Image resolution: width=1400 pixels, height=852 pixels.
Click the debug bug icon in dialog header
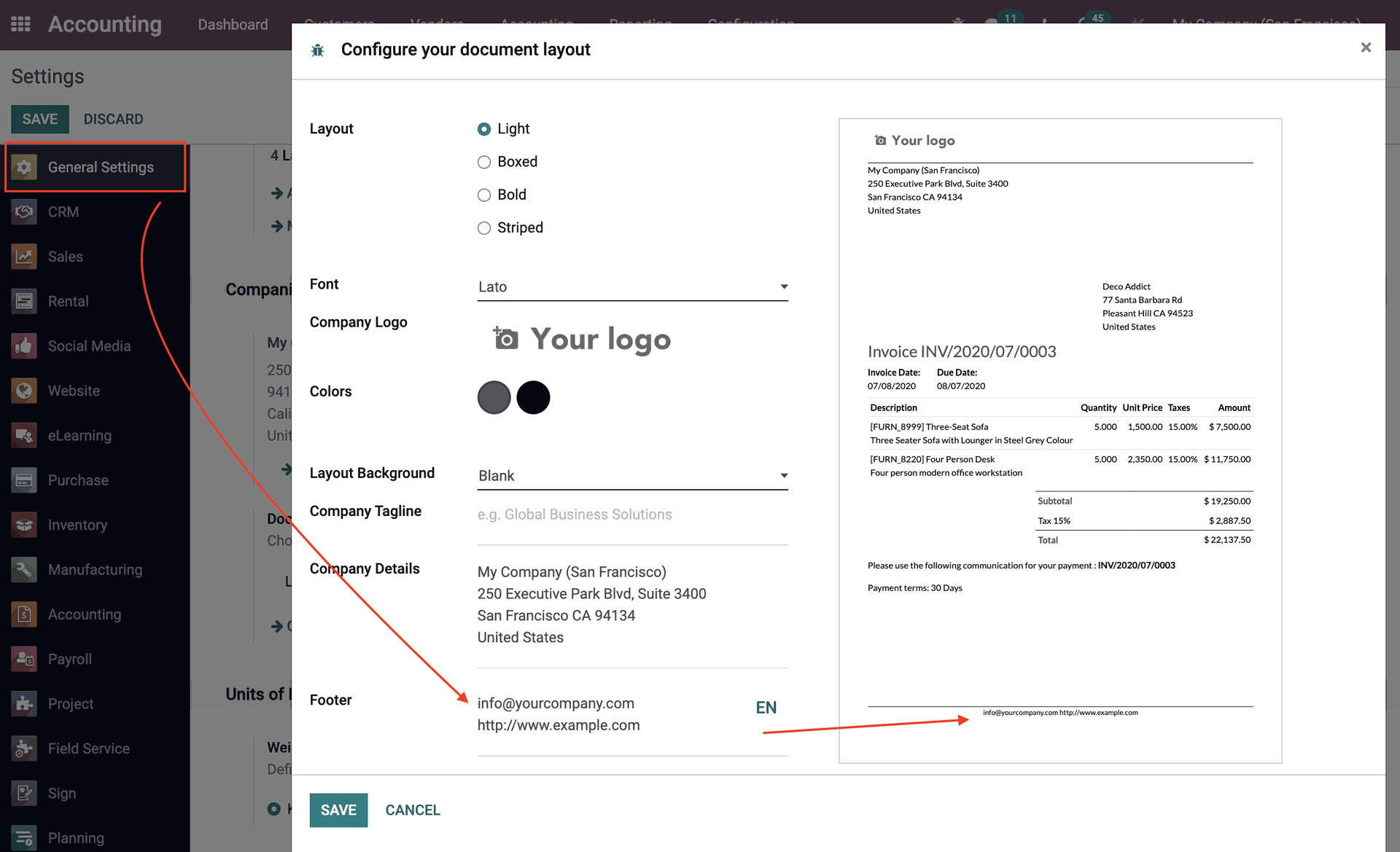(317, 50)
